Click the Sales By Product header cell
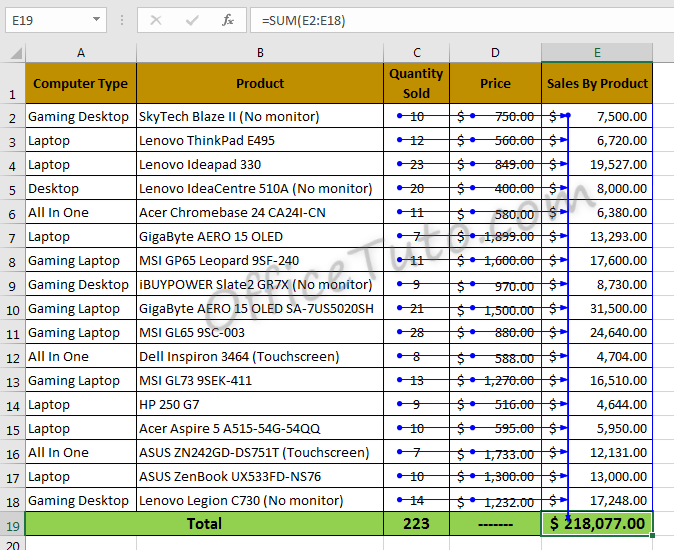674x550 pixels. [597, 83]
